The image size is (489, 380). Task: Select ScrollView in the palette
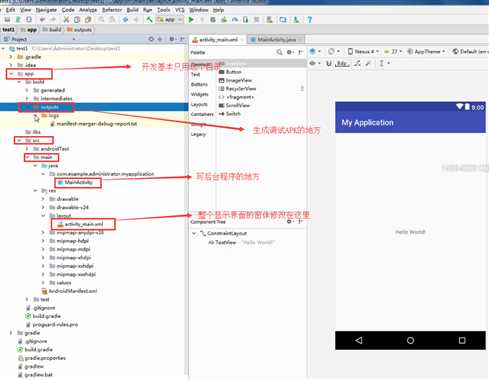coord(234,105)
